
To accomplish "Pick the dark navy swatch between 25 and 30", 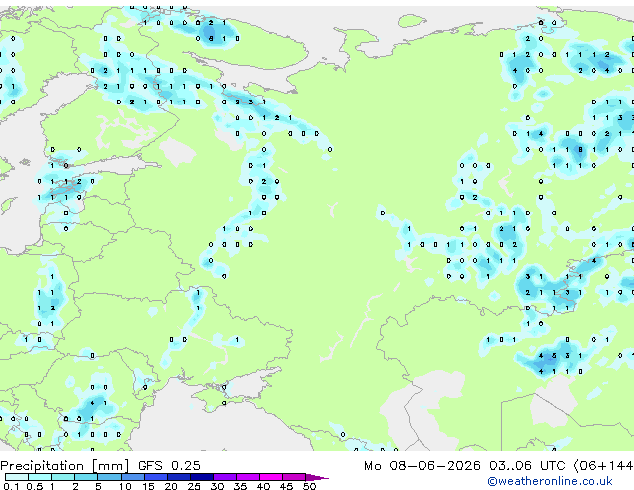I will pyautogui.click(x=202, y=477).
